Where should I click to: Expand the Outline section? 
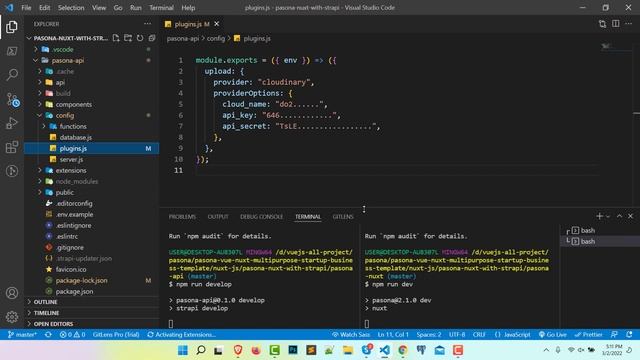point(91,302)
